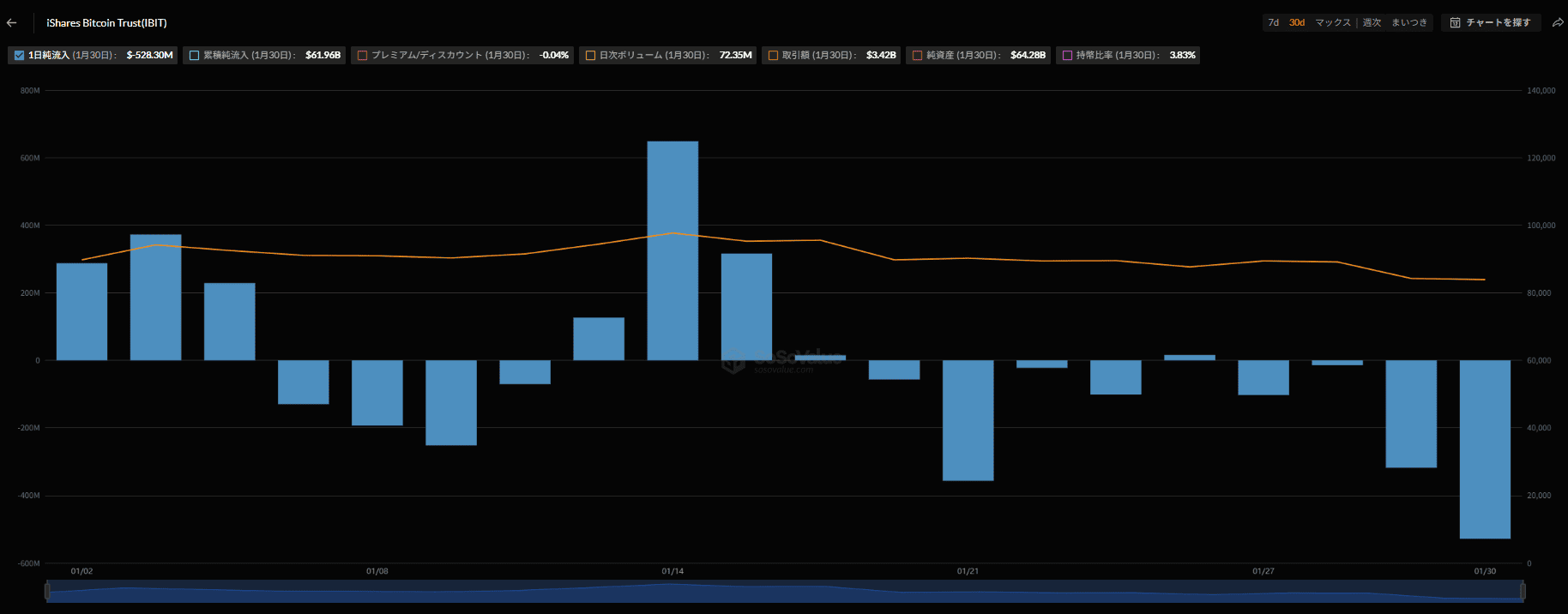
Task: Click the left handle of range slider
Action: [47, 591]
